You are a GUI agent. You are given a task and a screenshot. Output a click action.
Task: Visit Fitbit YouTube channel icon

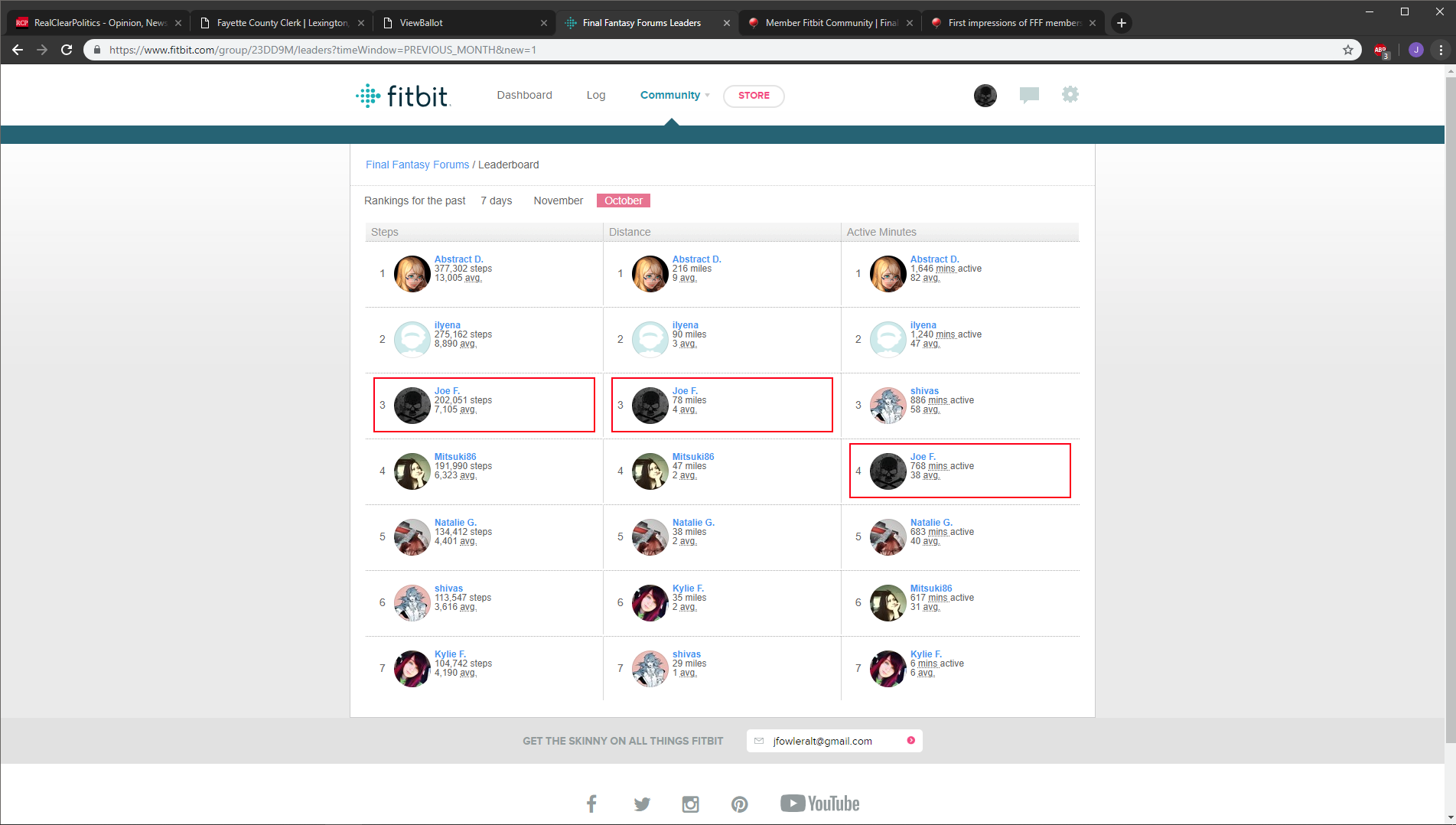click(x=819, y=804)
